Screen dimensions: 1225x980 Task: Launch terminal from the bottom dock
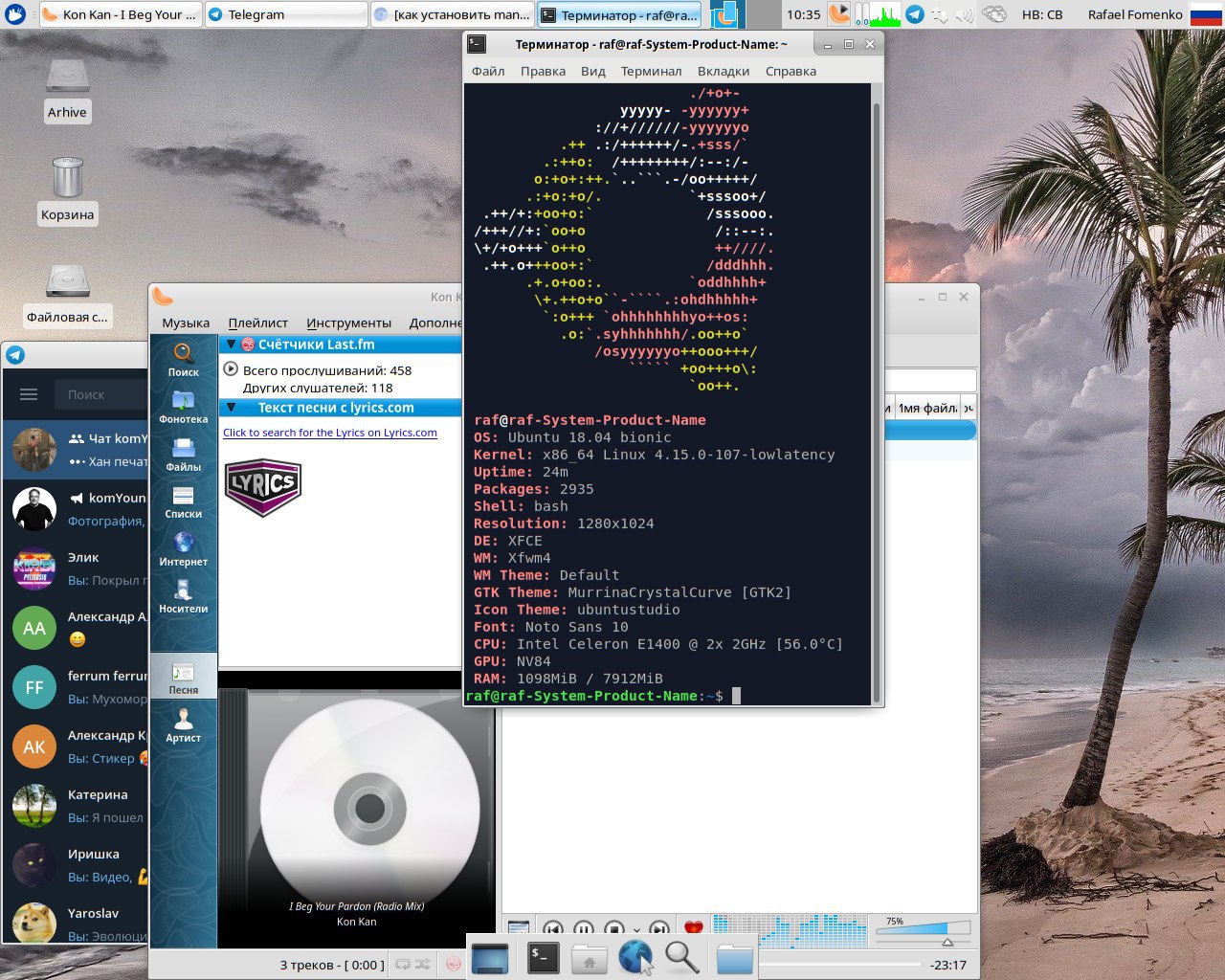click(544, 957)
